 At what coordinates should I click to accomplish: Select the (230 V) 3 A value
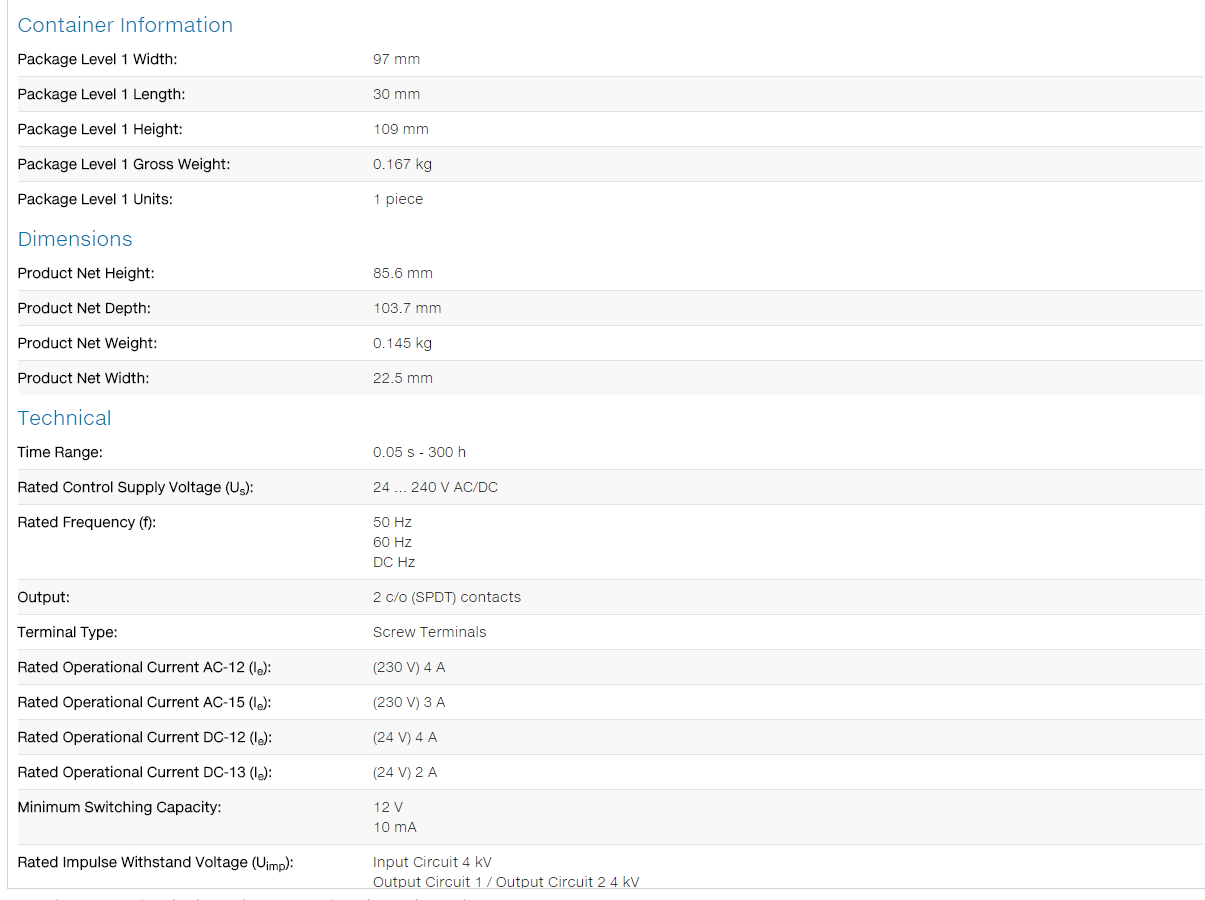click(x=409, y=702)
